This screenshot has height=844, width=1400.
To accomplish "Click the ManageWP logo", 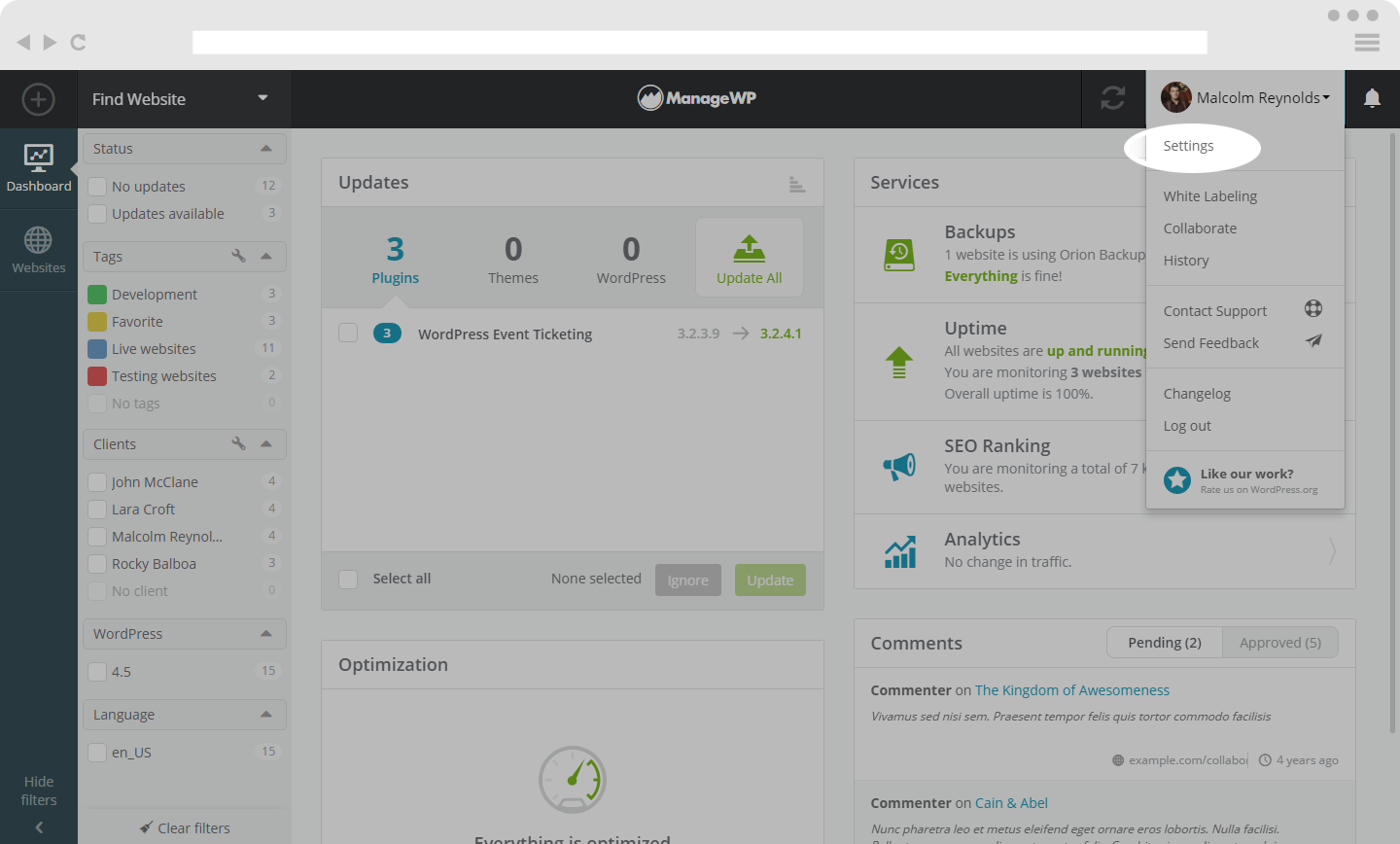I will pos(697,97).
